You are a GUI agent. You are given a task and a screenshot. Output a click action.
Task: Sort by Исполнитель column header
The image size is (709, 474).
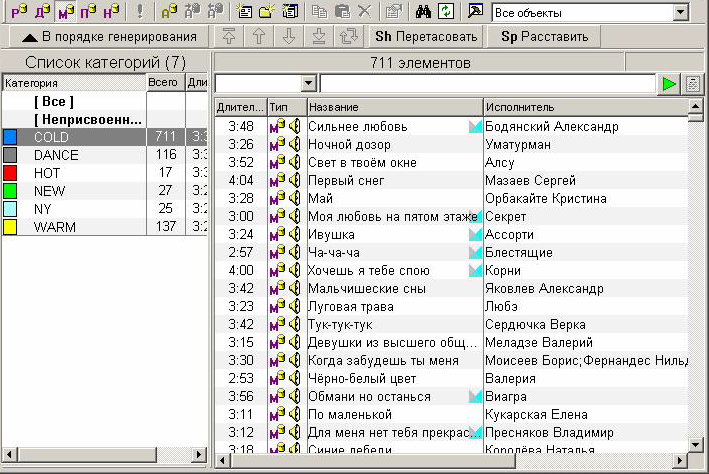(x=585, y=107)
